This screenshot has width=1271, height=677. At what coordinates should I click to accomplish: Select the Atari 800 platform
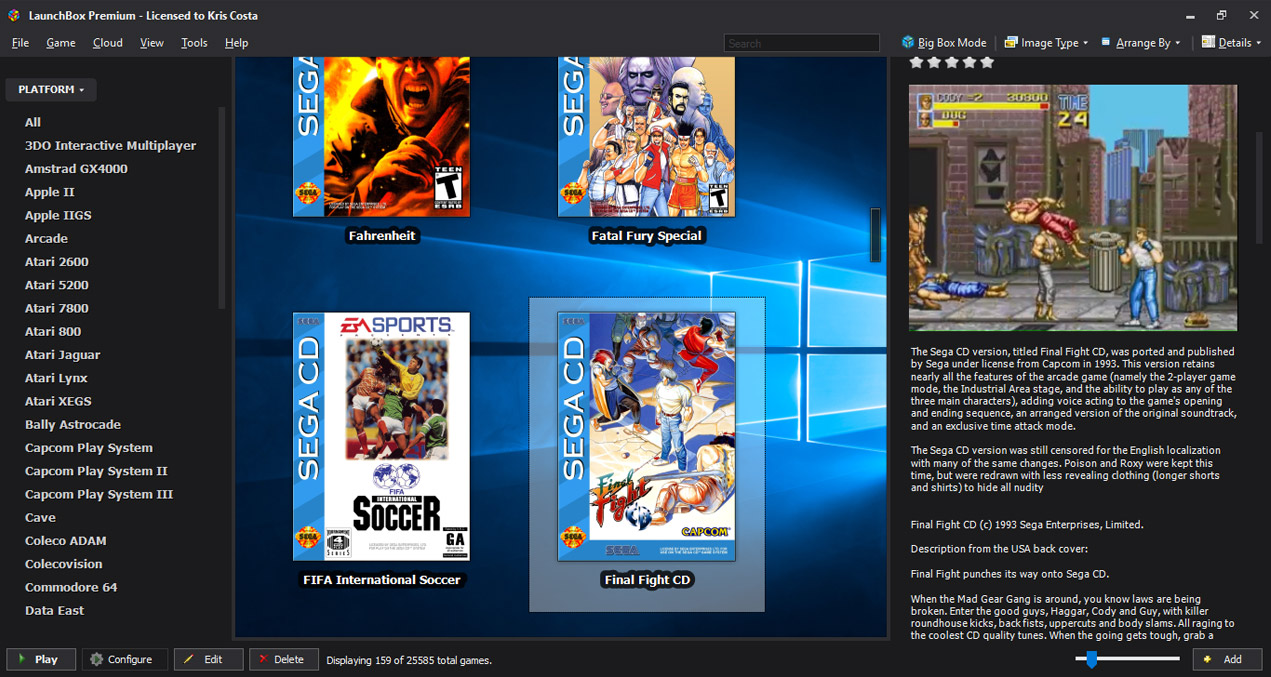pos(53,331)
